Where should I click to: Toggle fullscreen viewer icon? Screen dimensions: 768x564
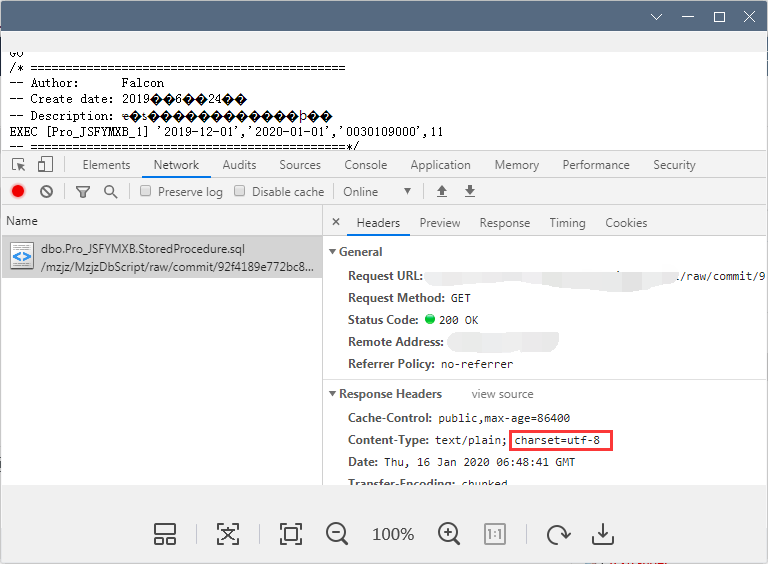pyautogui.click(x=291, y=534)
